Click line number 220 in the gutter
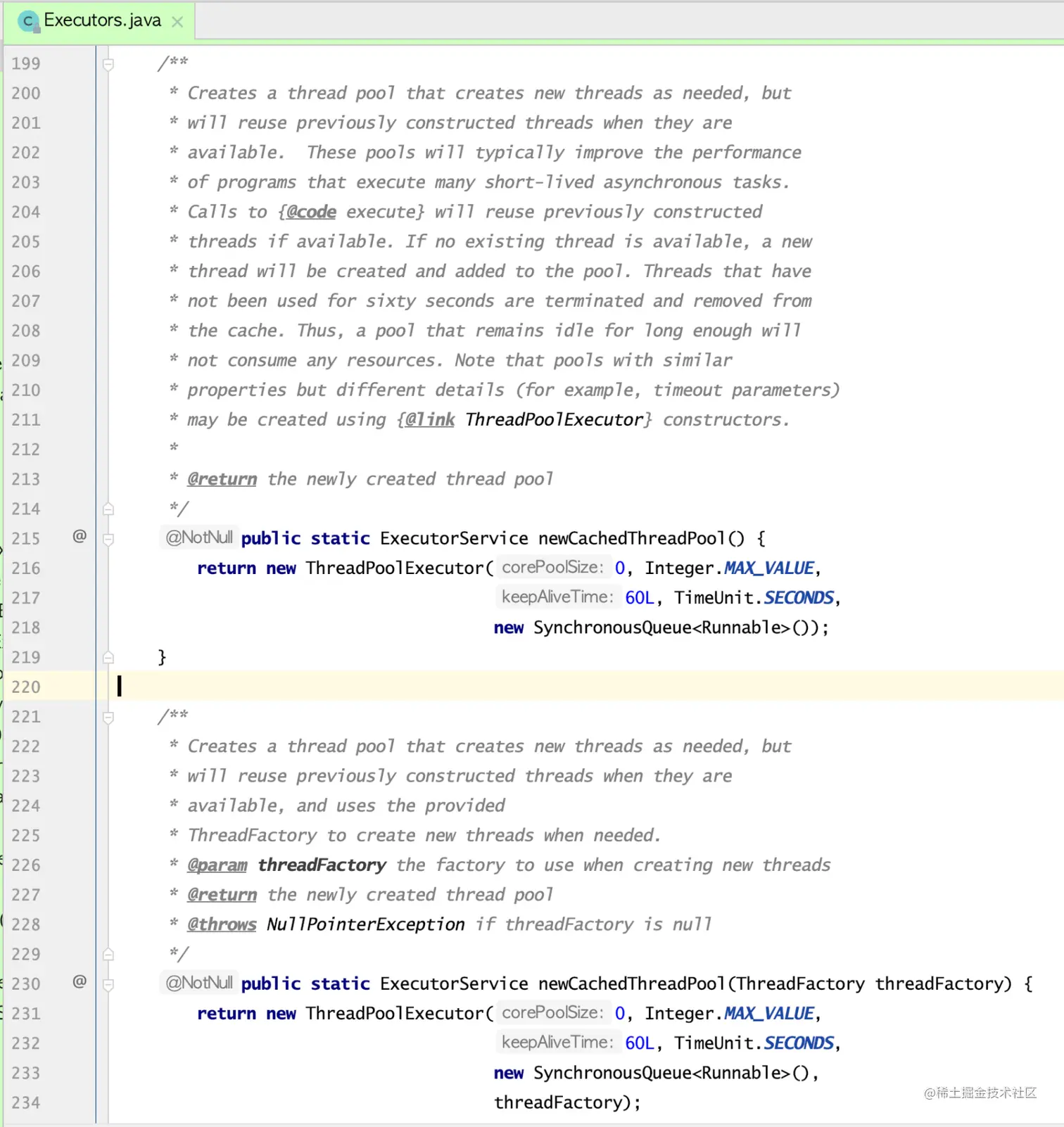The height and width of the screenshot is (1127, 1064). tap(26, 687)
